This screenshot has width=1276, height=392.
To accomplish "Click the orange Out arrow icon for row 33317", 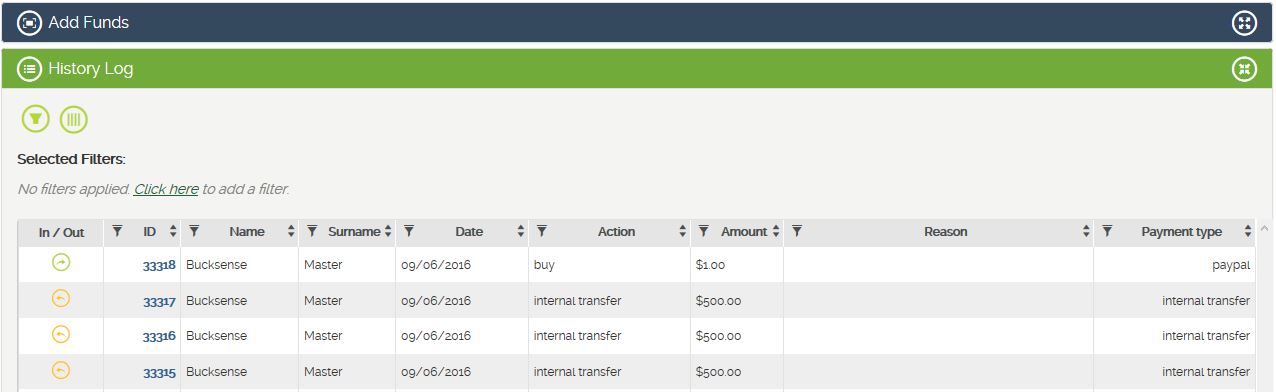I will (61, 299).
